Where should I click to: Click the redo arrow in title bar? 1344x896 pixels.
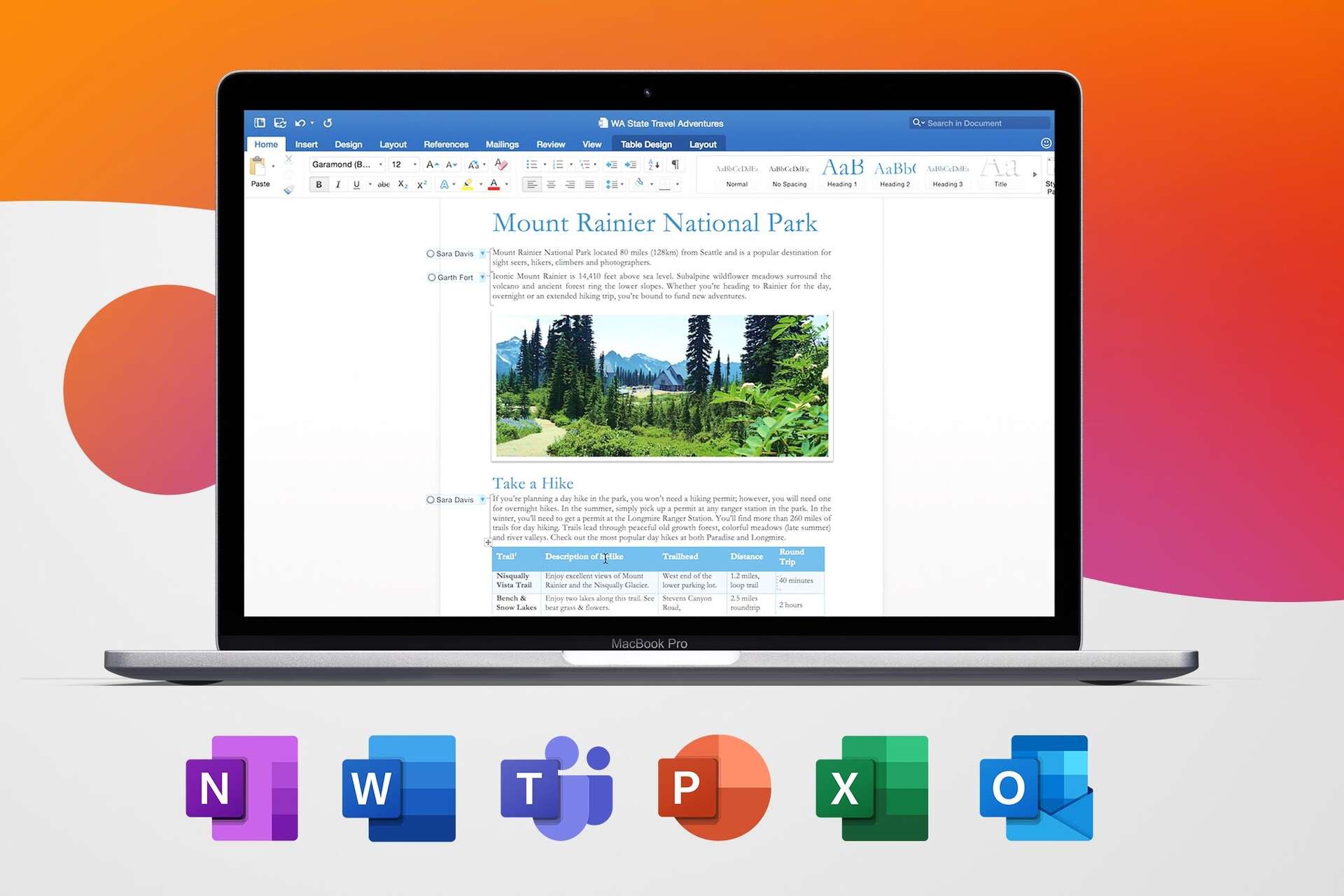click(328, 123)
